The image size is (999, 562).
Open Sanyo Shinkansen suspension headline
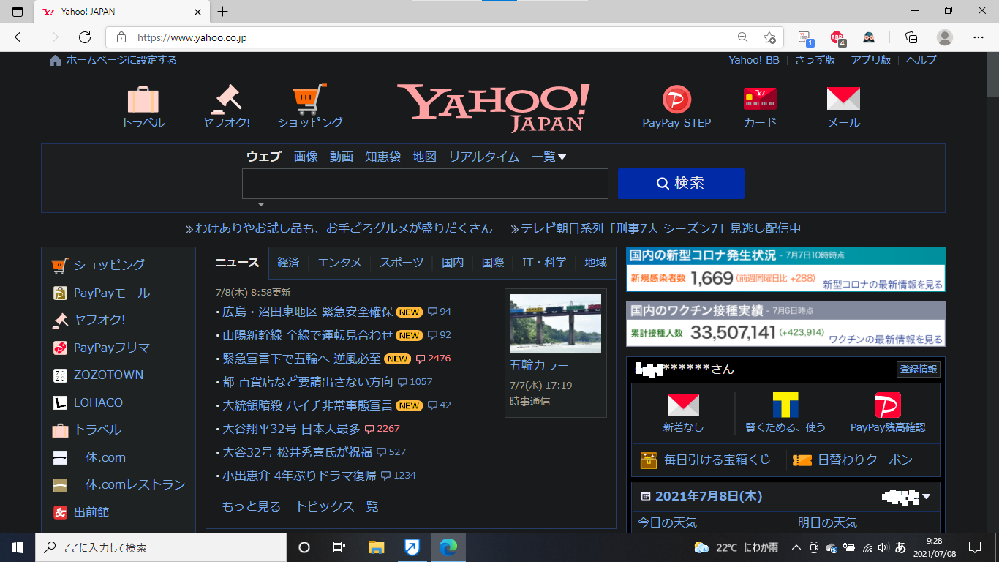(307, 335)
